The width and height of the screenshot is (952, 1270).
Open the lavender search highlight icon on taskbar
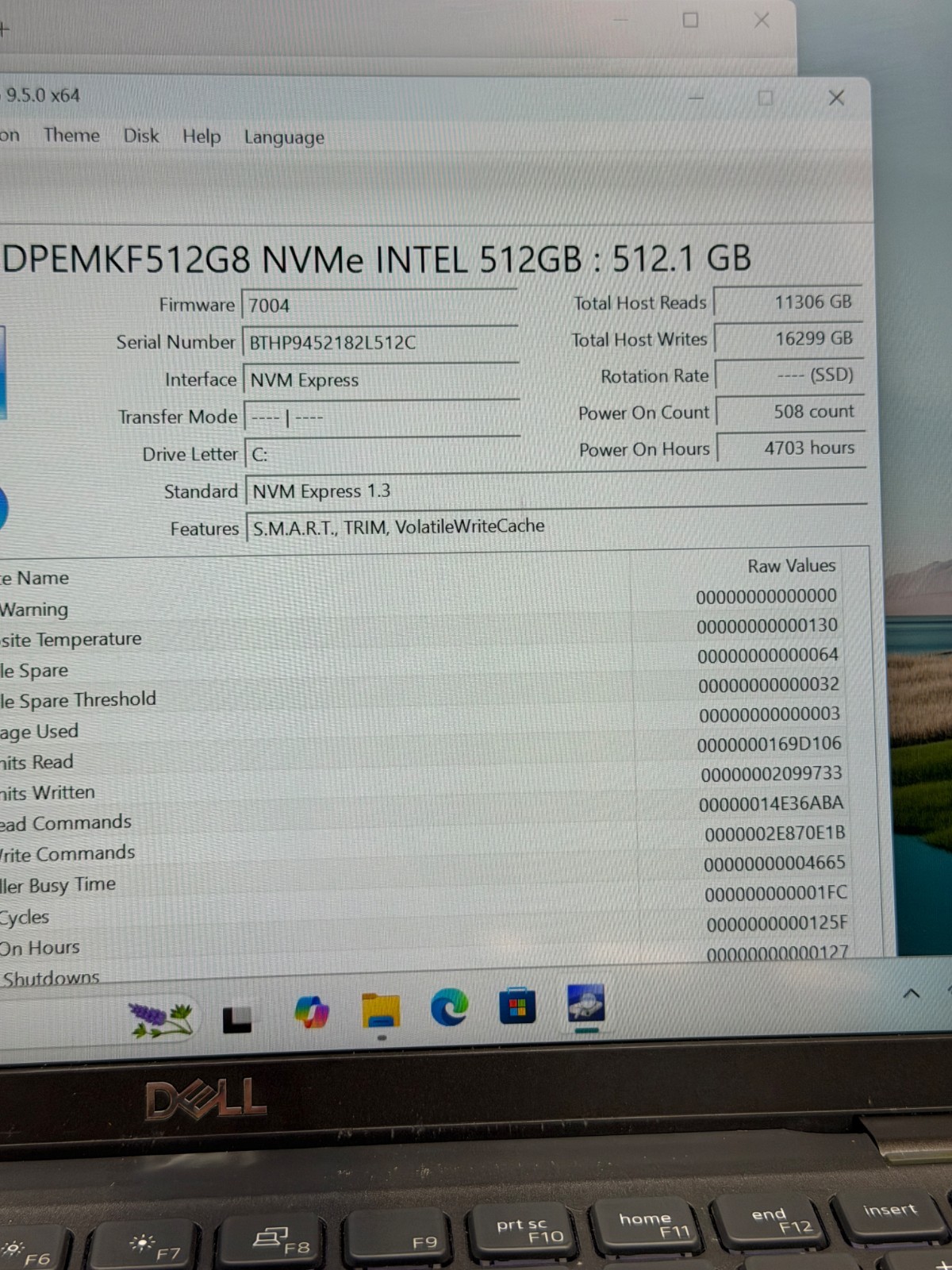[162, 1020]
